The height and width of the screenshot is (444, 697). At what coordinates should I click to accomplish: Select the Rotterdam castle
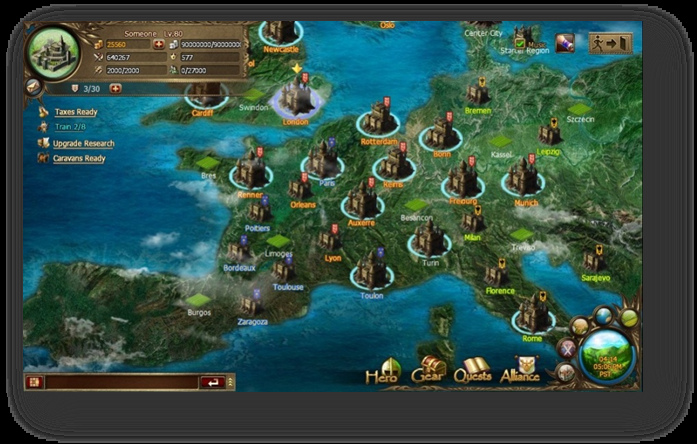coord(378,119)
